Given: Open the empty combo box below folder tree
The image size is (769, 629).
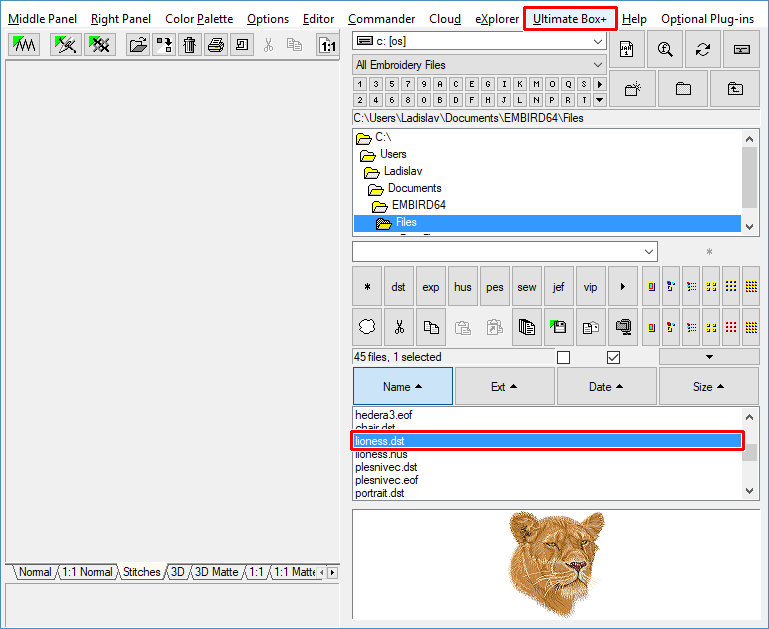Looking at the screenshot, I should coord(649,251).
